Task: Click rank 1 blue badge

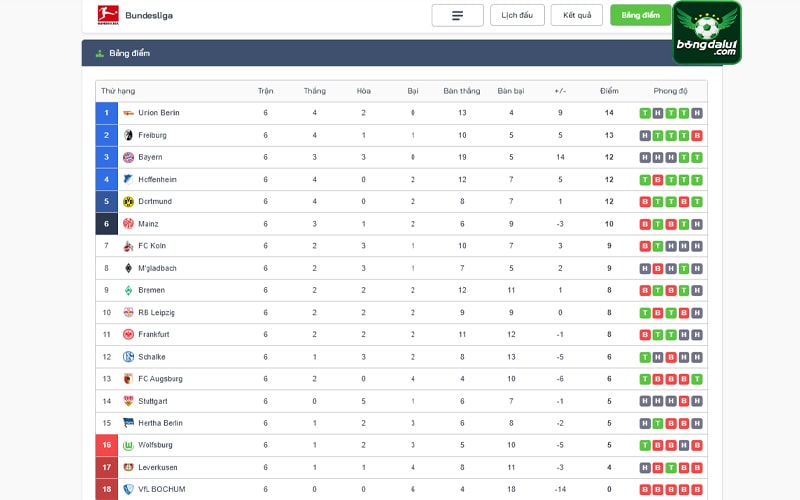Action: pyautogui.click(x=107, y=113)
